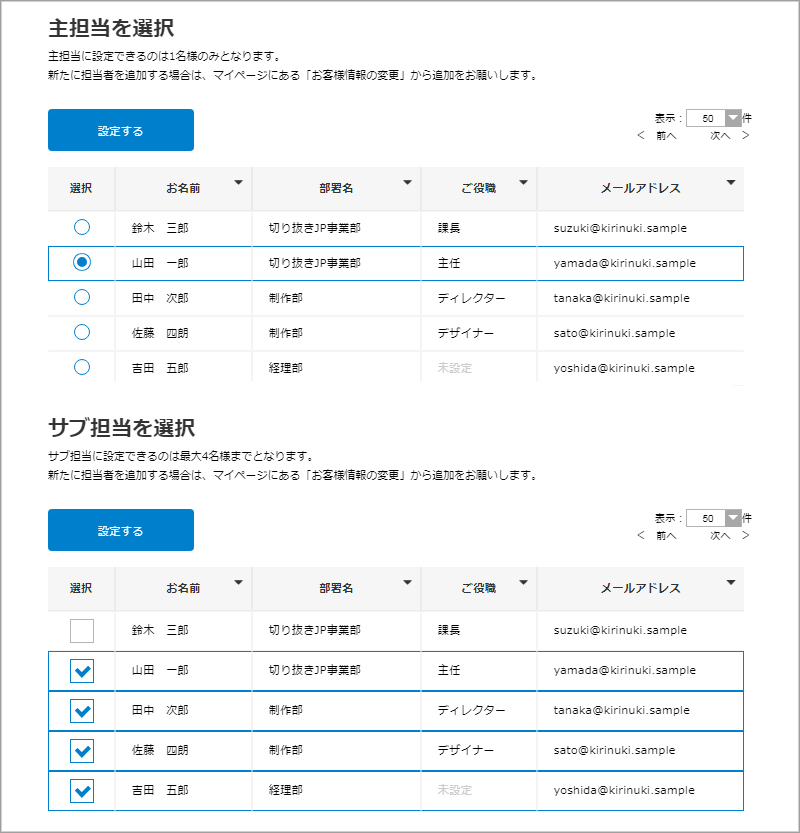800x833 pixels.
Task: Click sort arrow on bottom ご役職 column
Action: (523, 583)
